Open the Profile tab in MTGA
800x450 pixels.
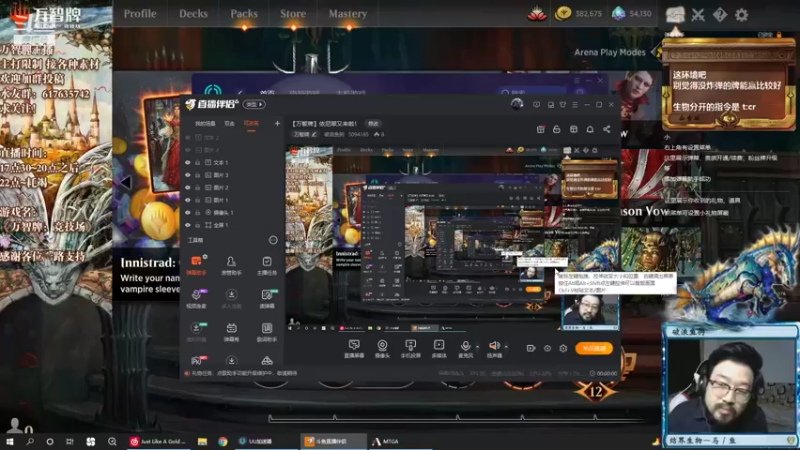pos(140,14)
